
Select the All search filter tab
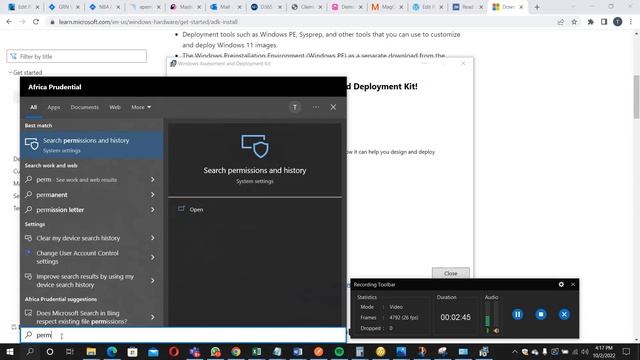coord(33,107)
